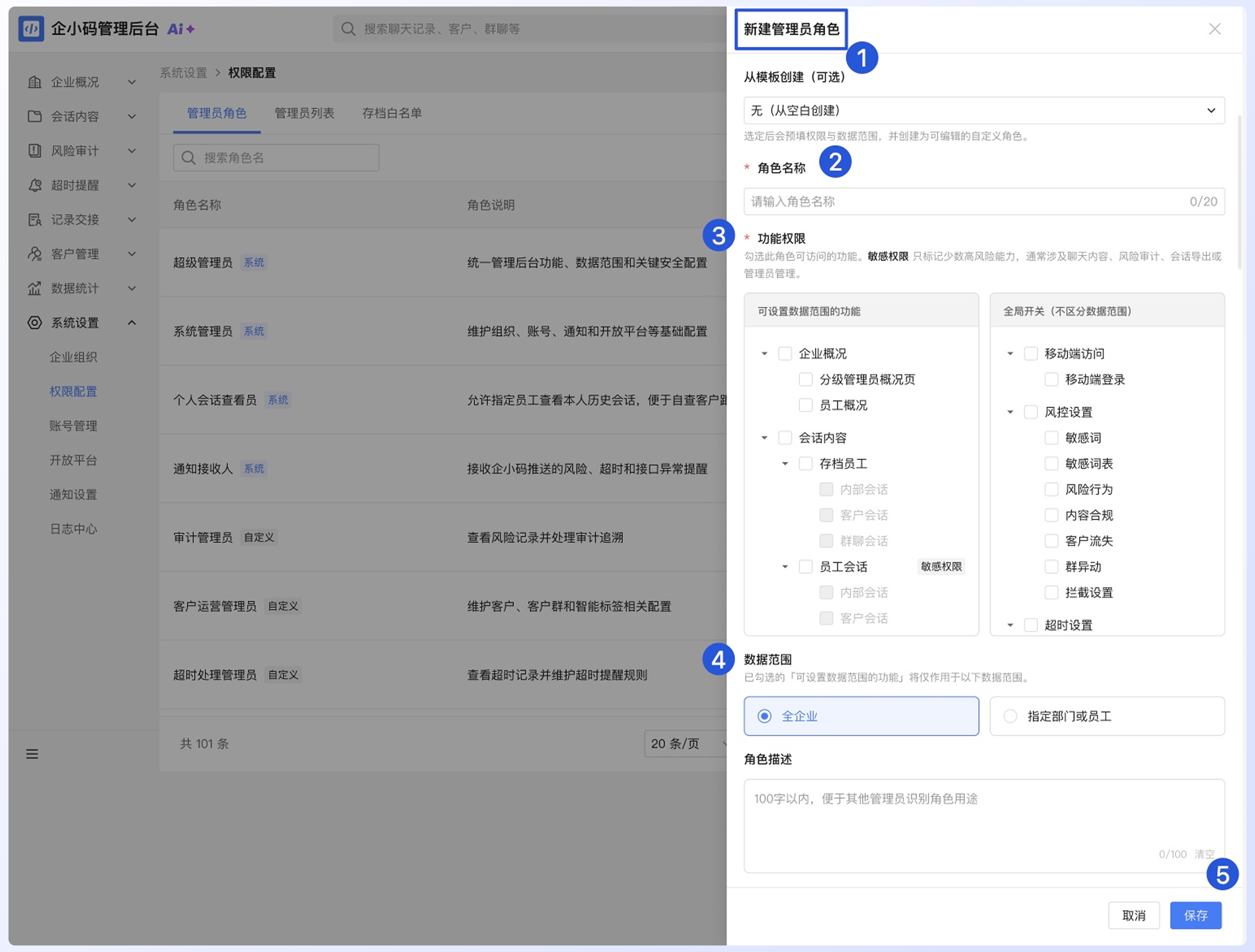Open the 从模板创建 dropdown

tap(984, 110)
